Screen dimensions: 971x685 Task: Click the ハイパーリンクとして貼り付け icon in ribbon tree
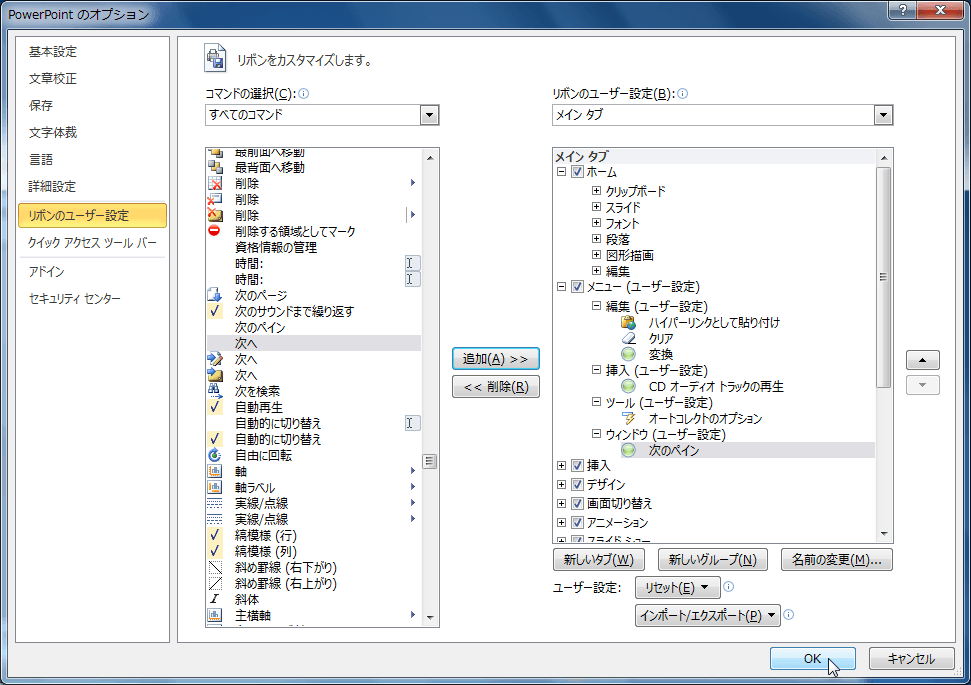(x=628, y=322)
